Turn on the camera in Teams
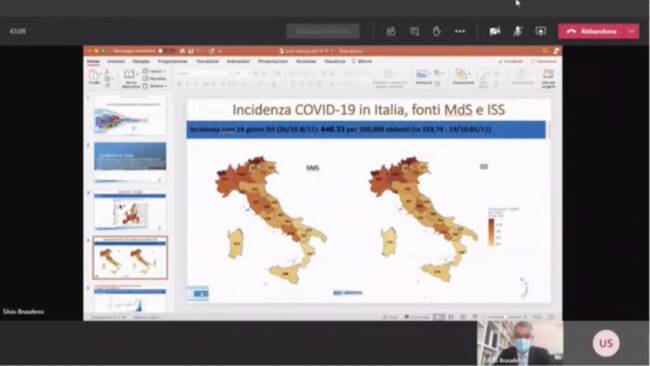 tap(495, 32)
